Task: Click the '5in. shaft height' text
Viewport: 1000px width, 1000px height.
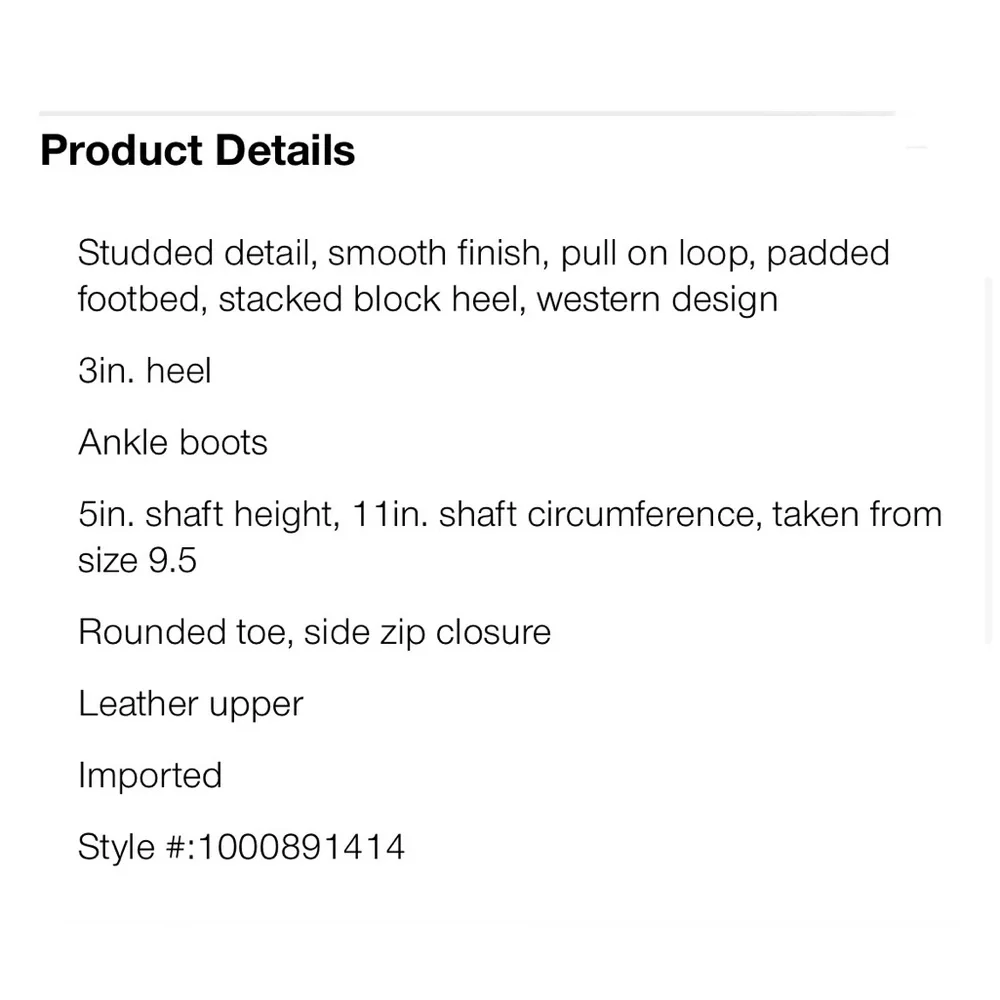Action: (209, 514)
